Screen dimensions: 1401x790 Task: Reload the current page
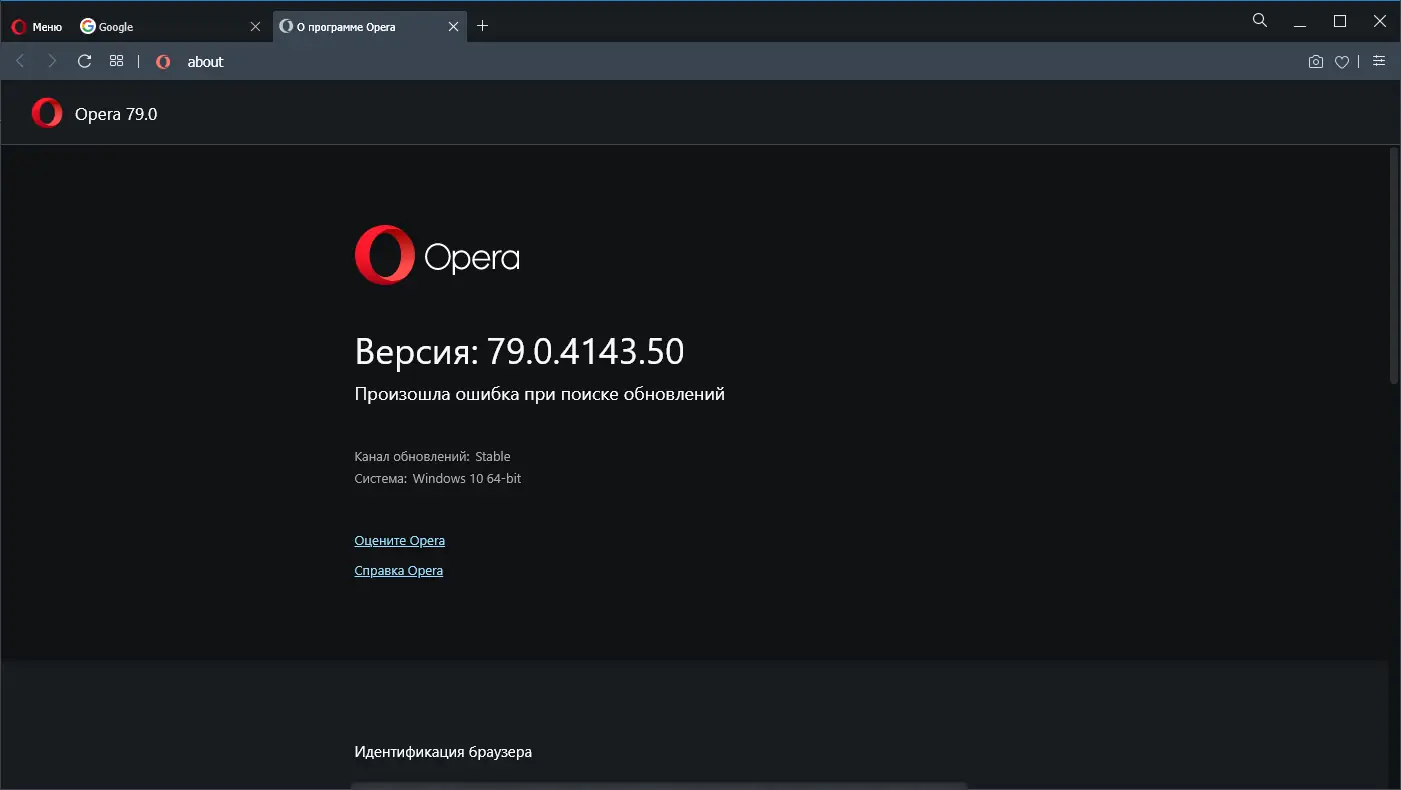pyautogui.click(x=84, y=61)
